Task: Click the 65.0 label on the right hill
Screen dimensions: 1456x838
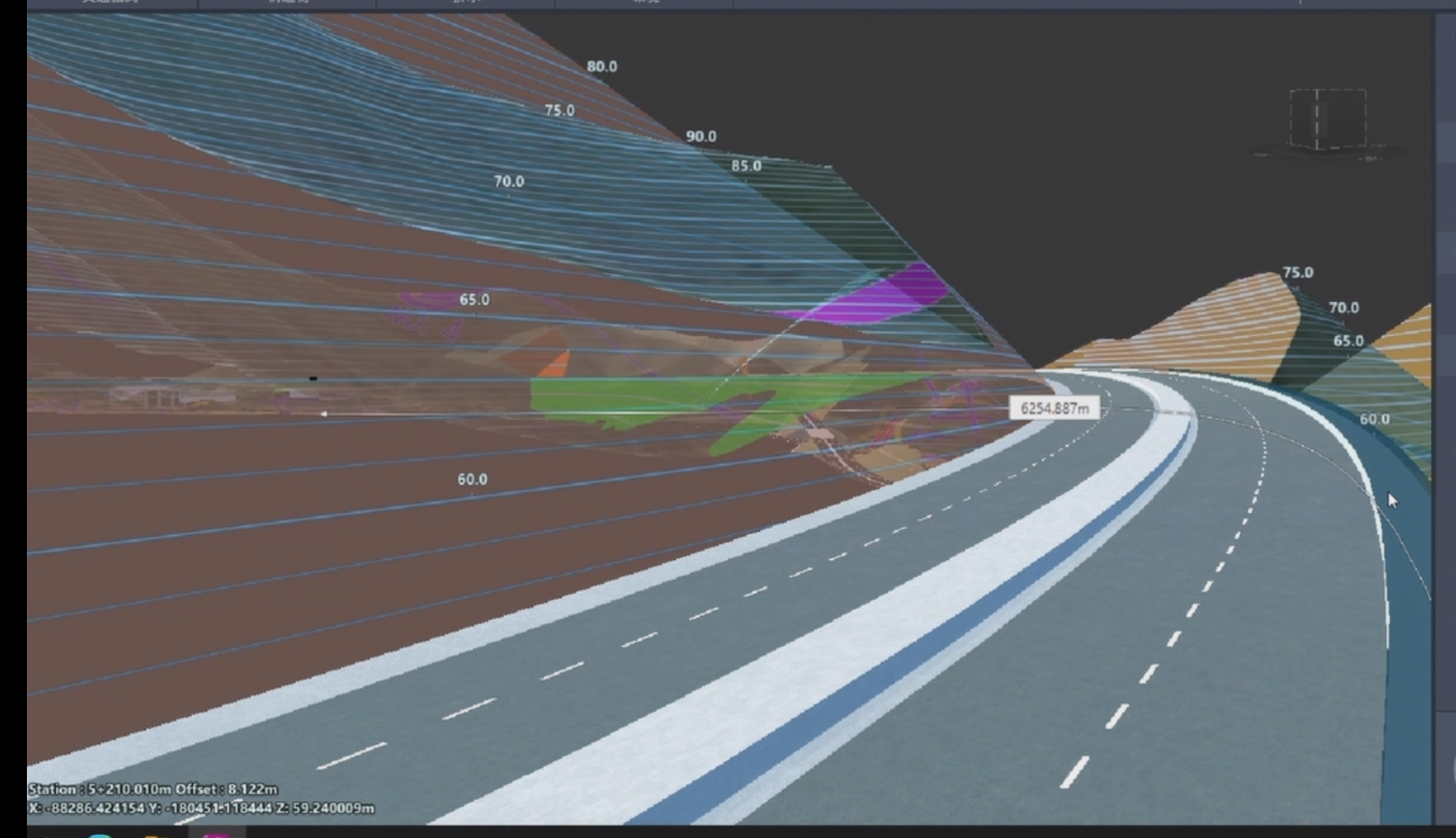Action: tap(1348, 341)
